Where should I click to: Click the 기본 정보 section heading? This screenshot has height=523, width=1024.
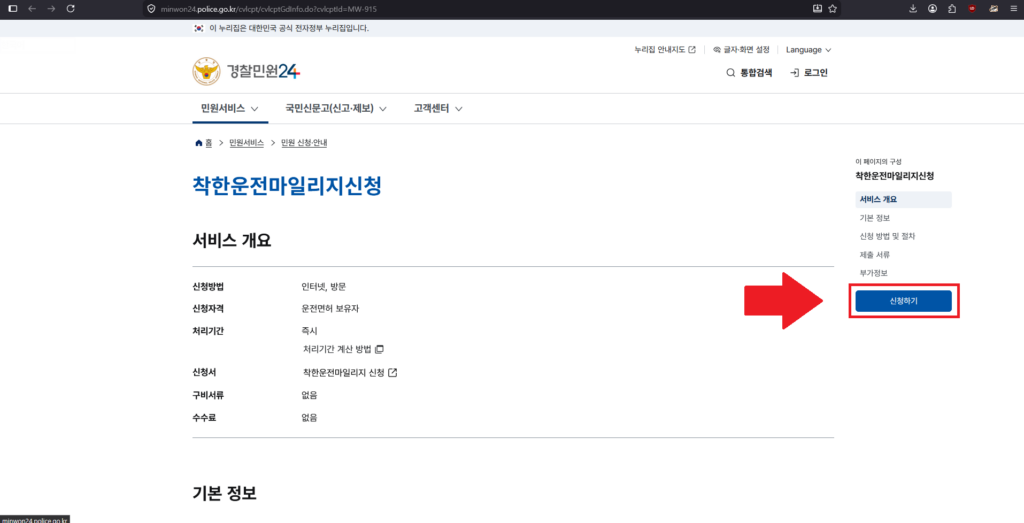(225, 493)
